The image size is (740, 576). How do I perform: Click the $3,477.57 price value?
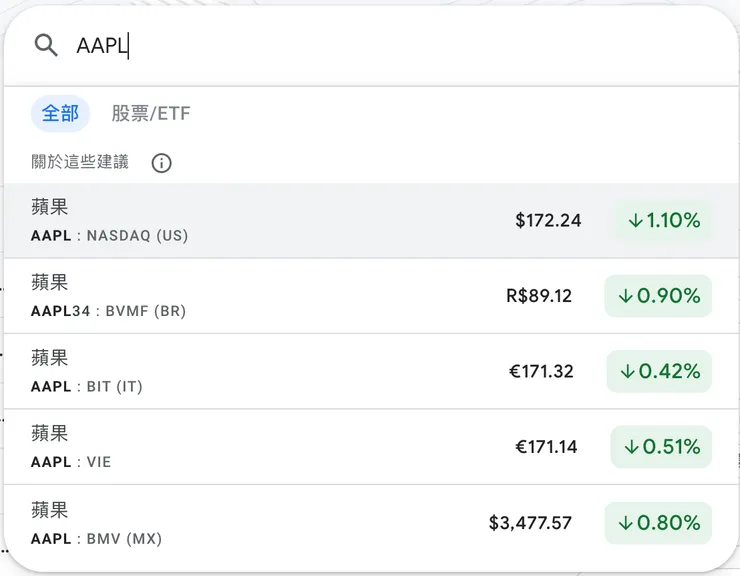pos(530,523)
